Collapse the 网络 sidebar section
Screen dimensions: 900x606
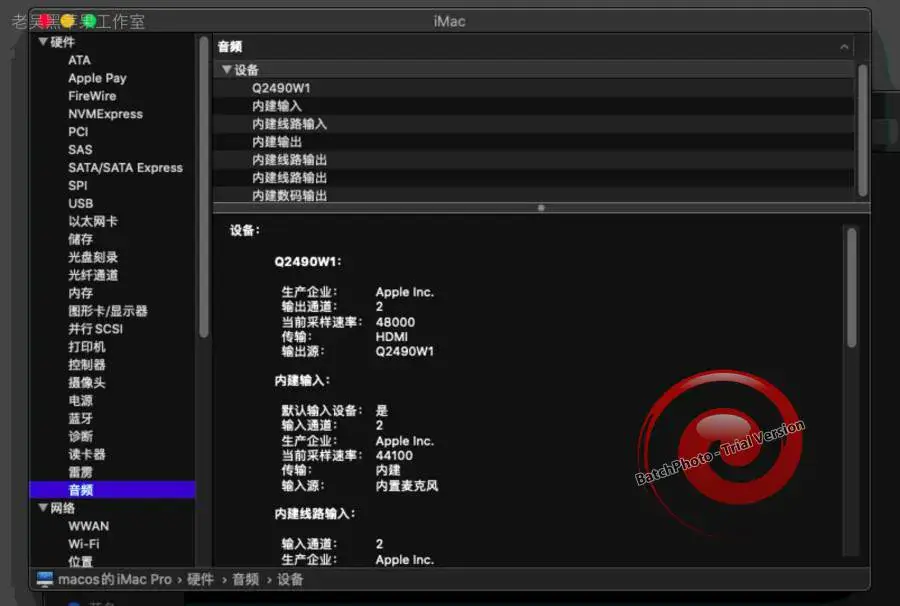[43, 508]
